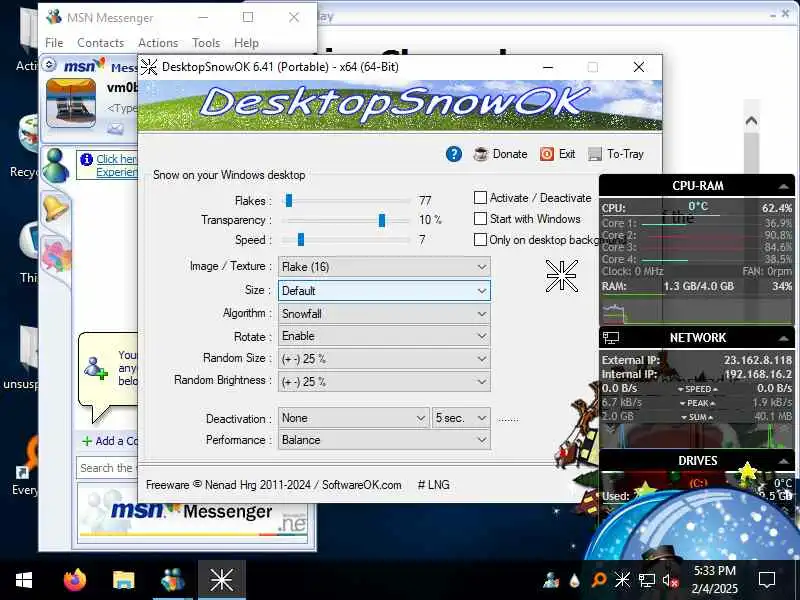This screenshot has height=600, width=800.
Task: Click the MSN Messenger contact avatar picture
Action: (x=71, y=103)
